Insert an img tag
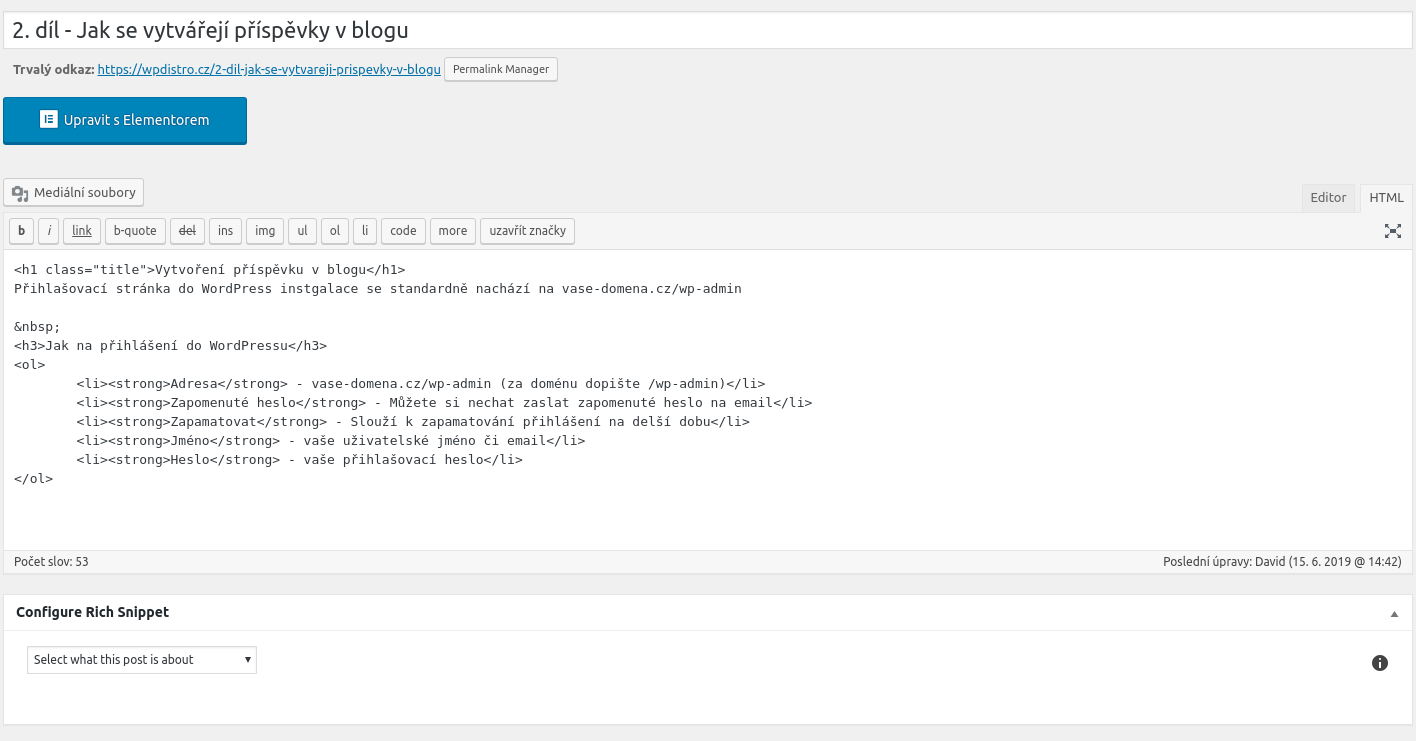 click(x=265, y=231)
